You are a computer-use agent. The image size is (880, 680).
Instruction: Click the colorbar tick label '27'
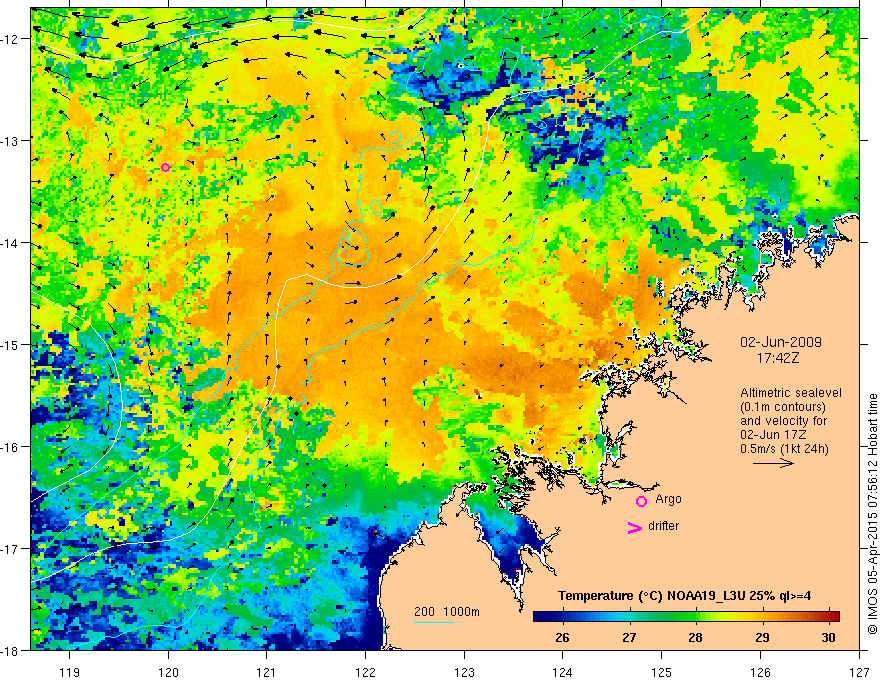click(629, 638)
